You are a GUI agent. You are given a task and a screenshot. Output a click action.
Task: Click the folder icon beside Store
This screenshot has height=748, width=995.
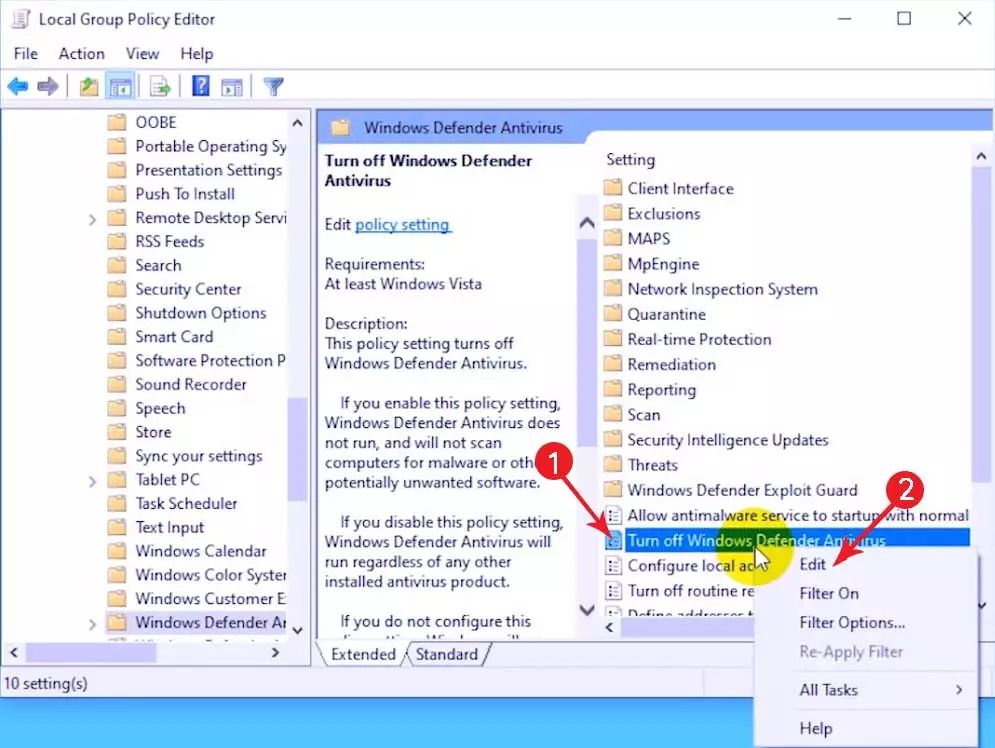pos(117,431)
